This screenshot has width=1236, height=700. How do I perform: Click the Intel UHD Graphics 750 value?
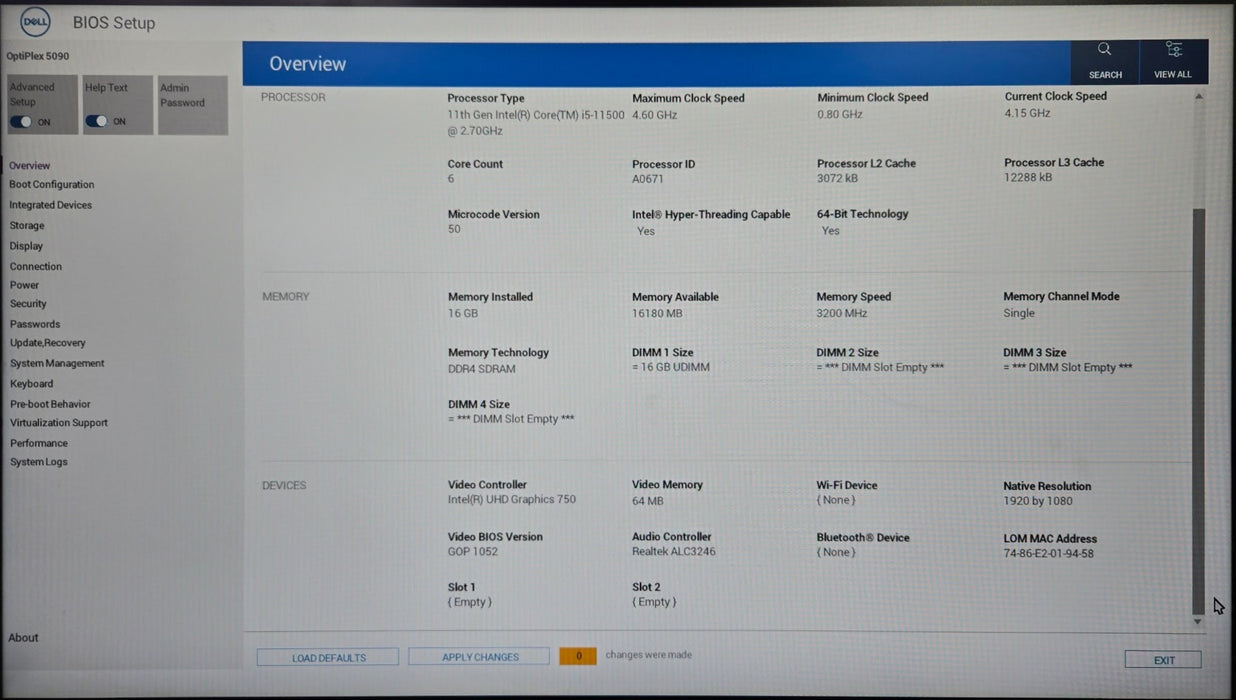512,499
